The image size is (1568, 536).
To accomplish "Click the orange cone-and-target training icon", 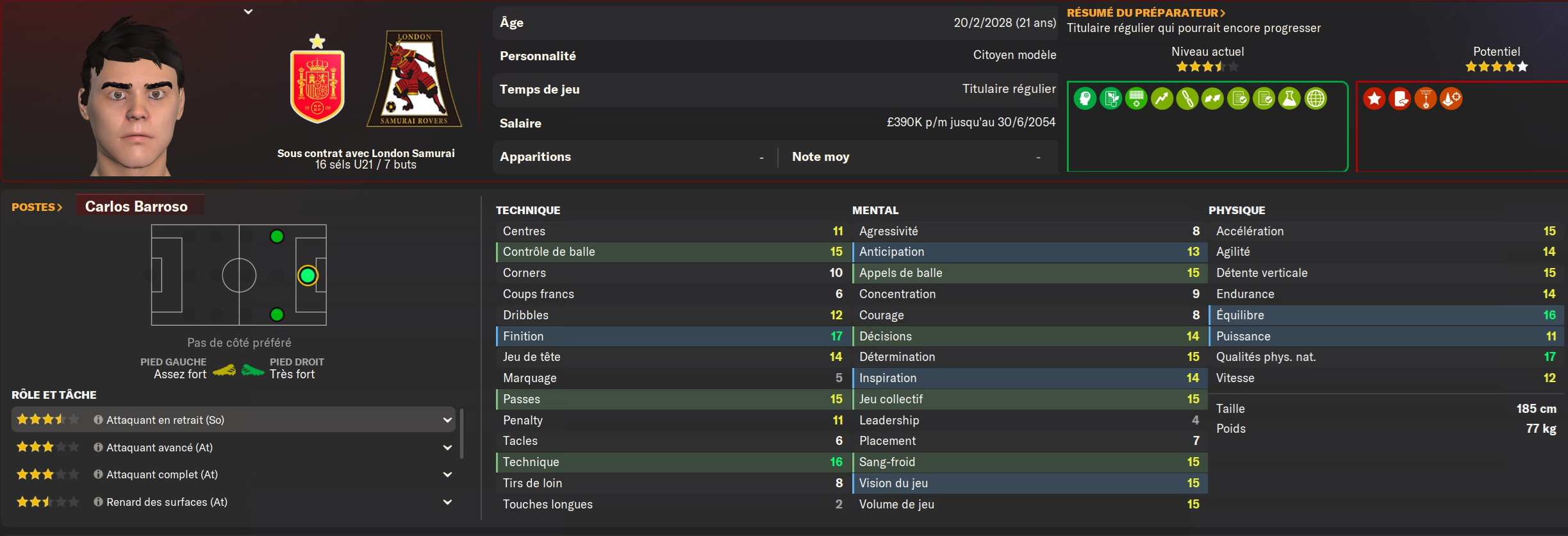I will (x=1451, y=99).
